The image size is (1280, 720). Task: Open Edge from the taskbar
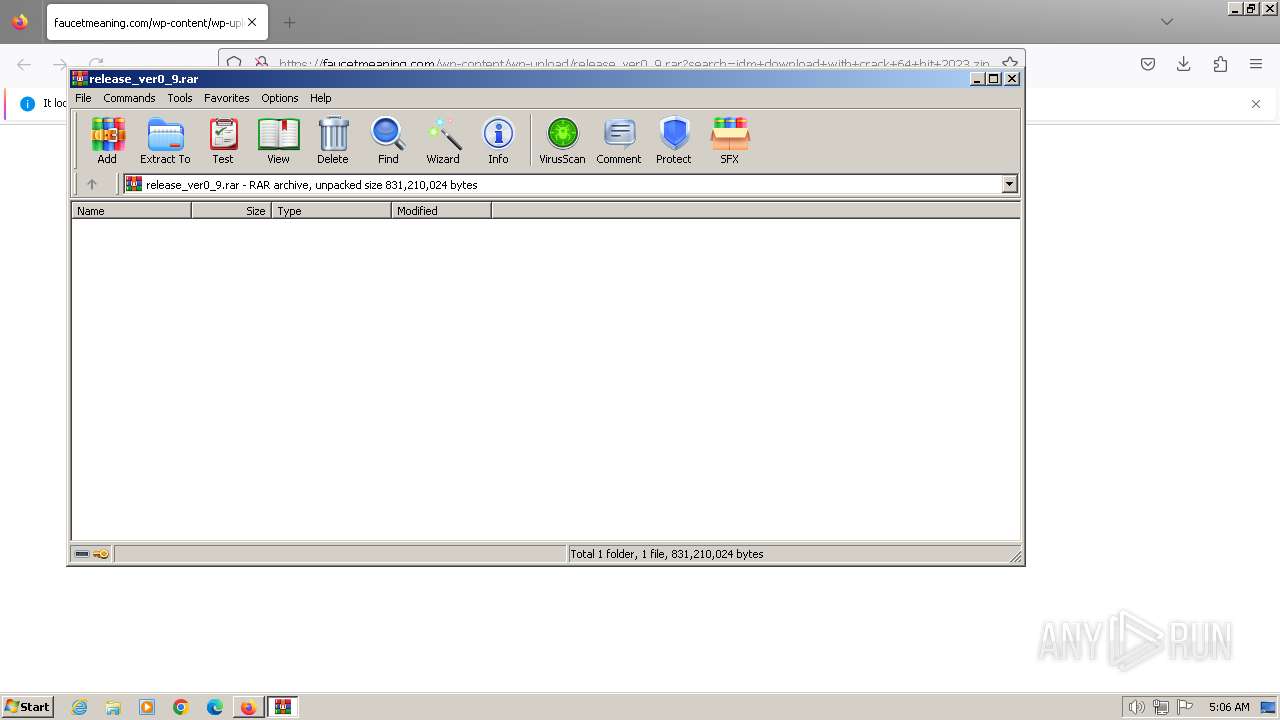pos(215,707)
